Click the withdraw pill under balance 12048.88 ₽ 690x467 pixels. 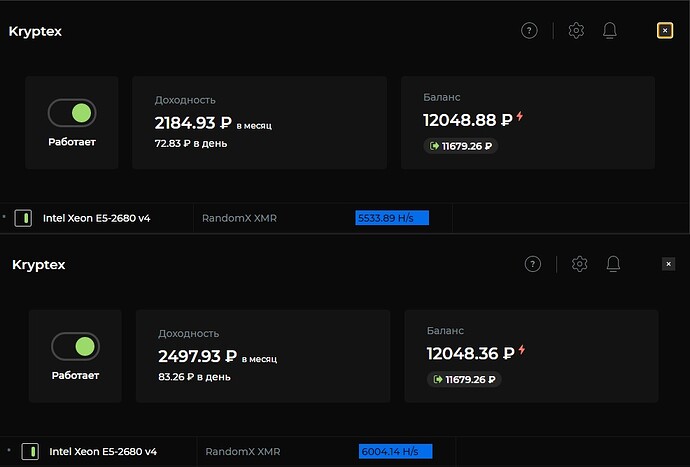[461, 146]
